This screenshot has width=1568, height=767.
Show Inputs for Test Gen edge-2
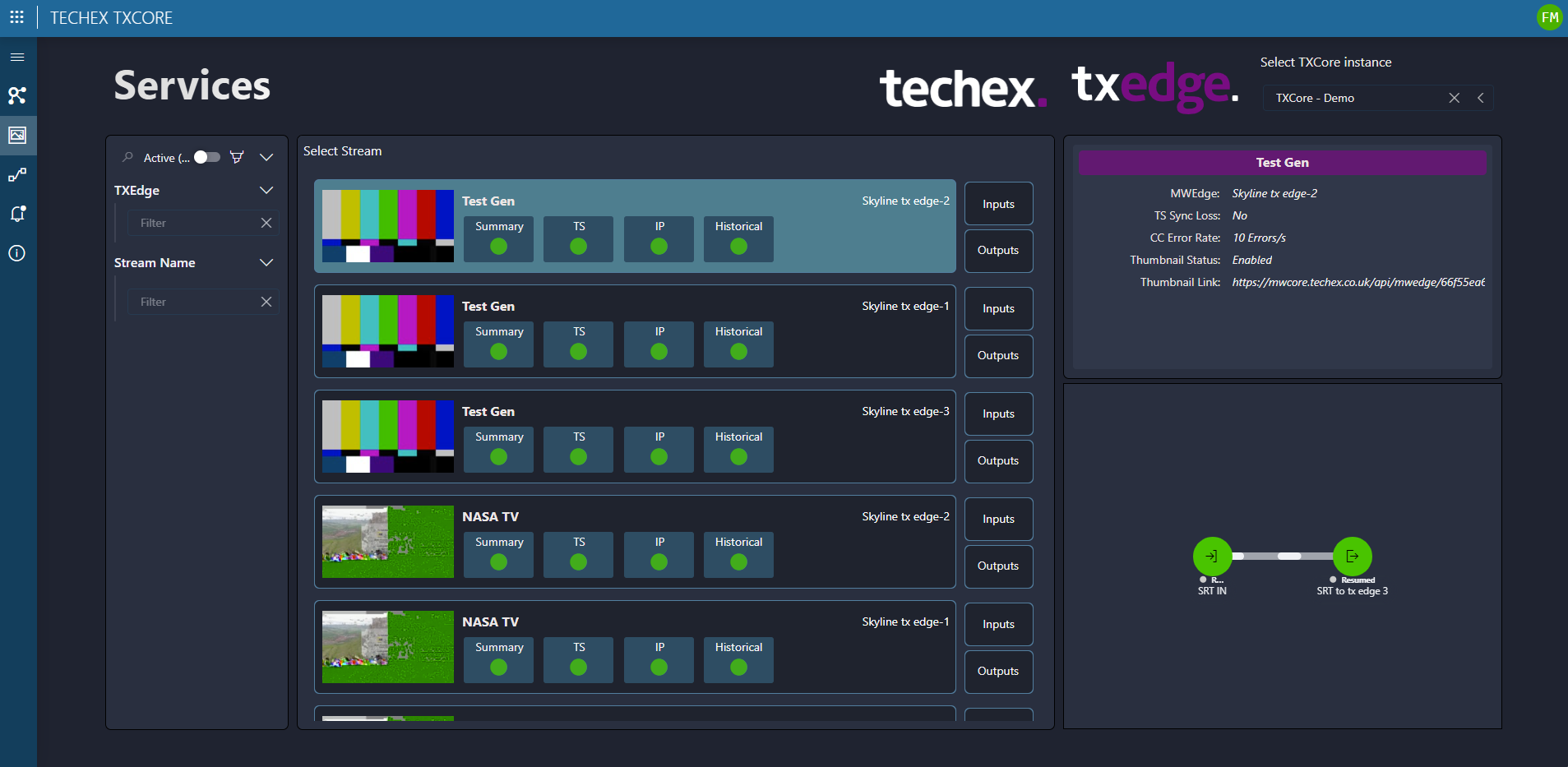(x=998, y=204)
